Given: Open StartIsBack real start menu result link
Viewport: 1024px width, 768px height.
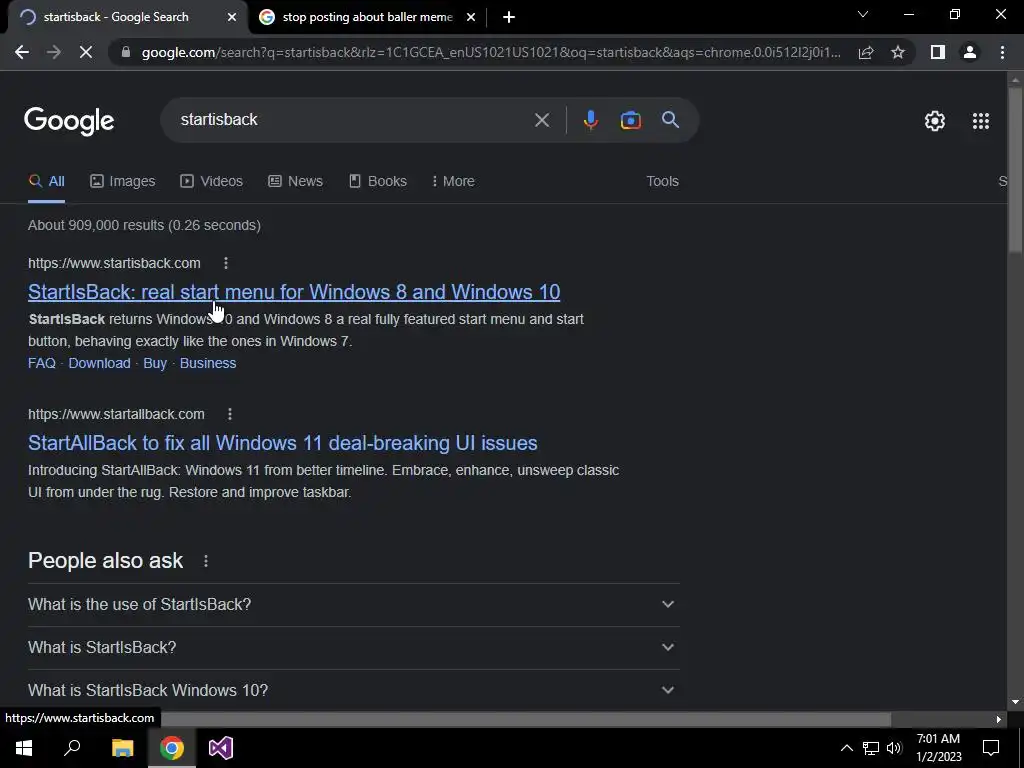Looking at the screenshot, I should coord(294,292).
